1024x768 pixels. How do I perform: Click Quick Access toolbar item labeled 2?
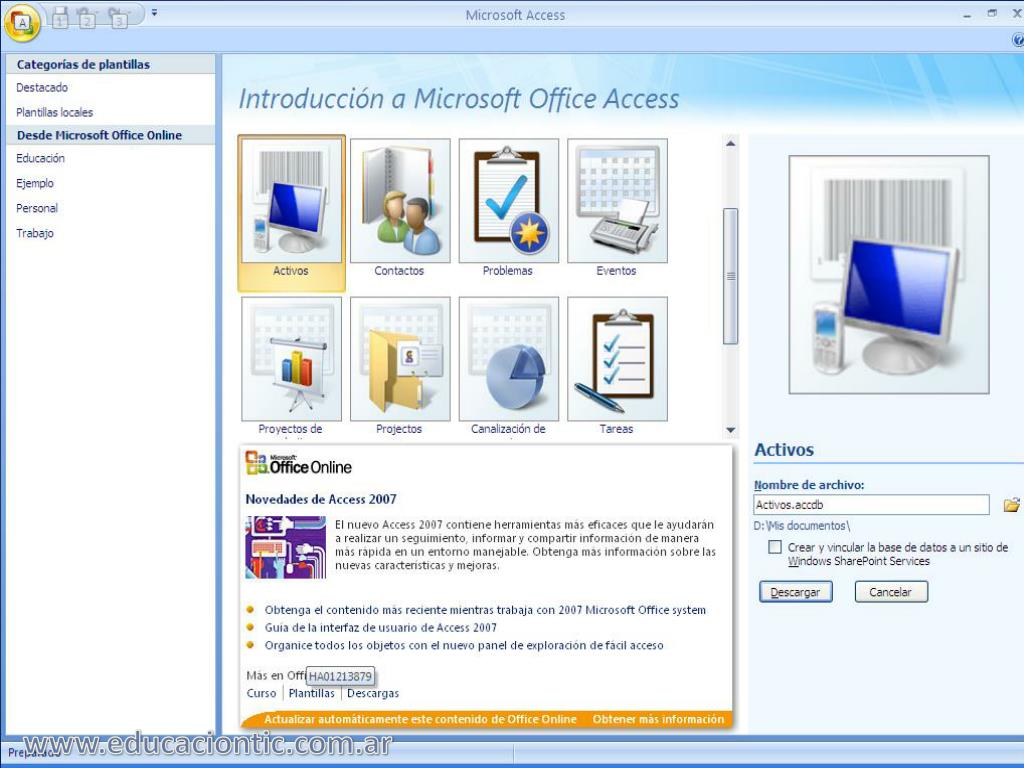click(86, 18)
